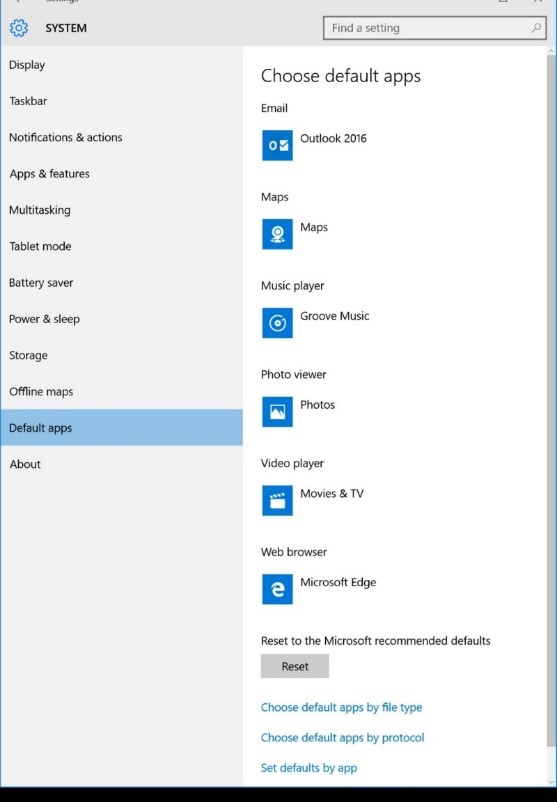This screenshot has height=802, width=557.
Task: Open Choose default apps by file type
Action: coord(341,707)
